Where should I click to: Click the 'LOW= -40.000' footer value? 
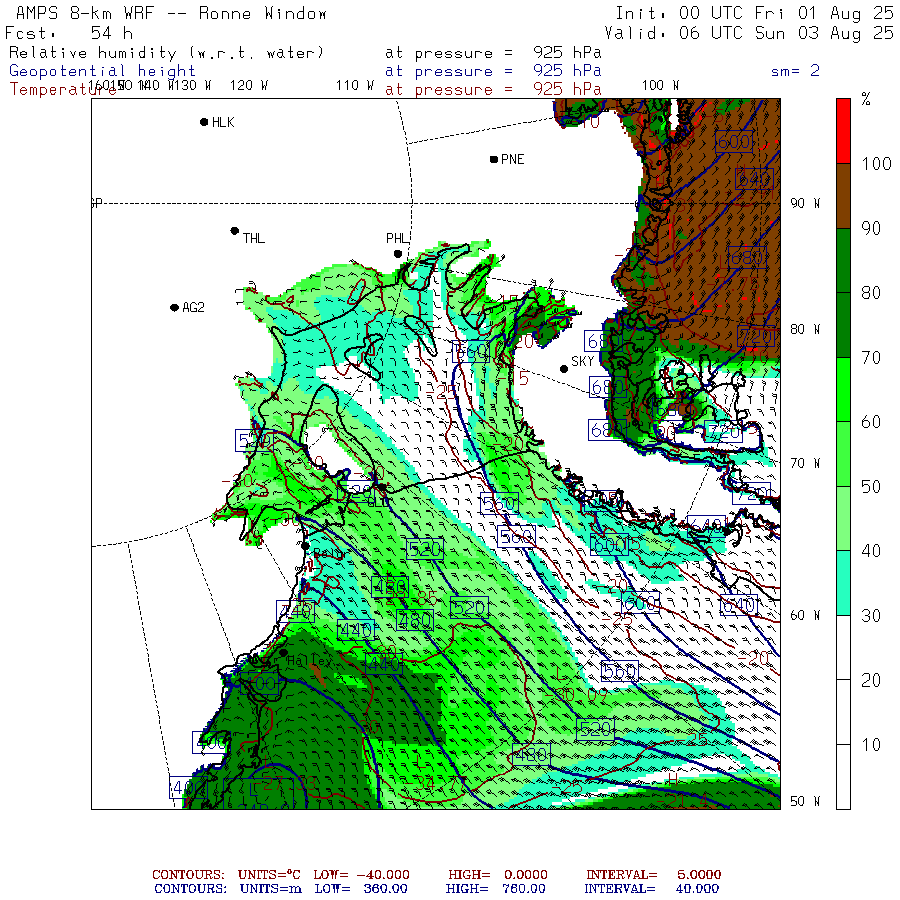point(362,875)
